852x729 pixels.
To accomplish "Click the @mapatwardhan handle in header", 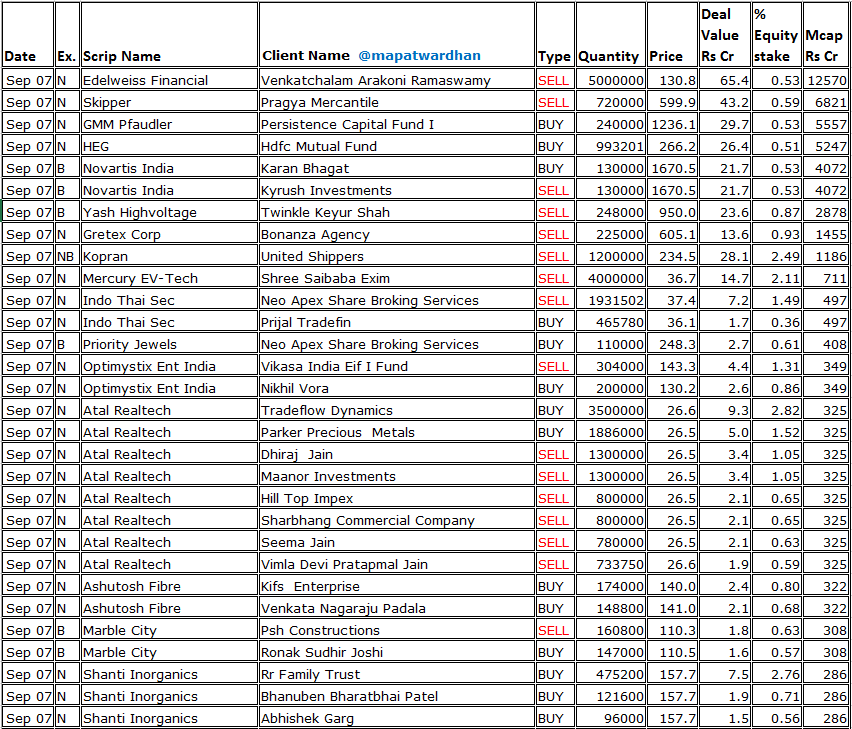I will point(419,55).
